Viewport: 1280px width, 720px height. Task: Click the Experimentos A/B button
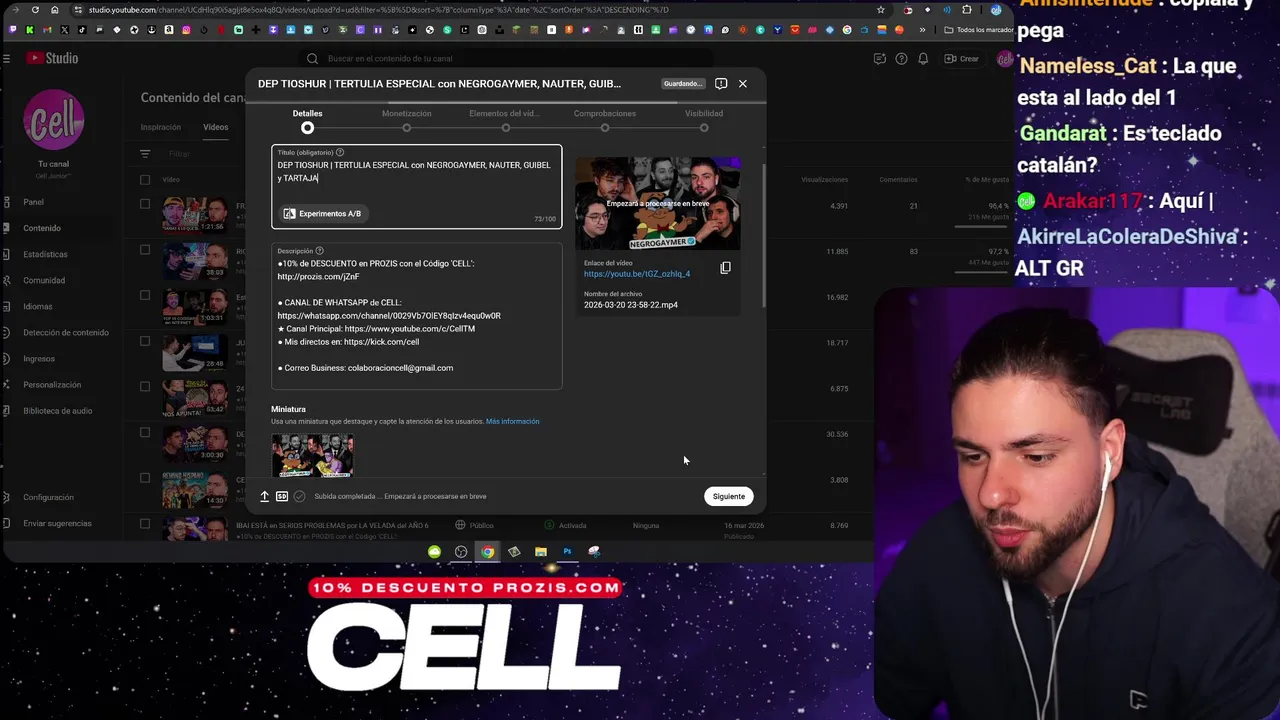tap(322, 214)
